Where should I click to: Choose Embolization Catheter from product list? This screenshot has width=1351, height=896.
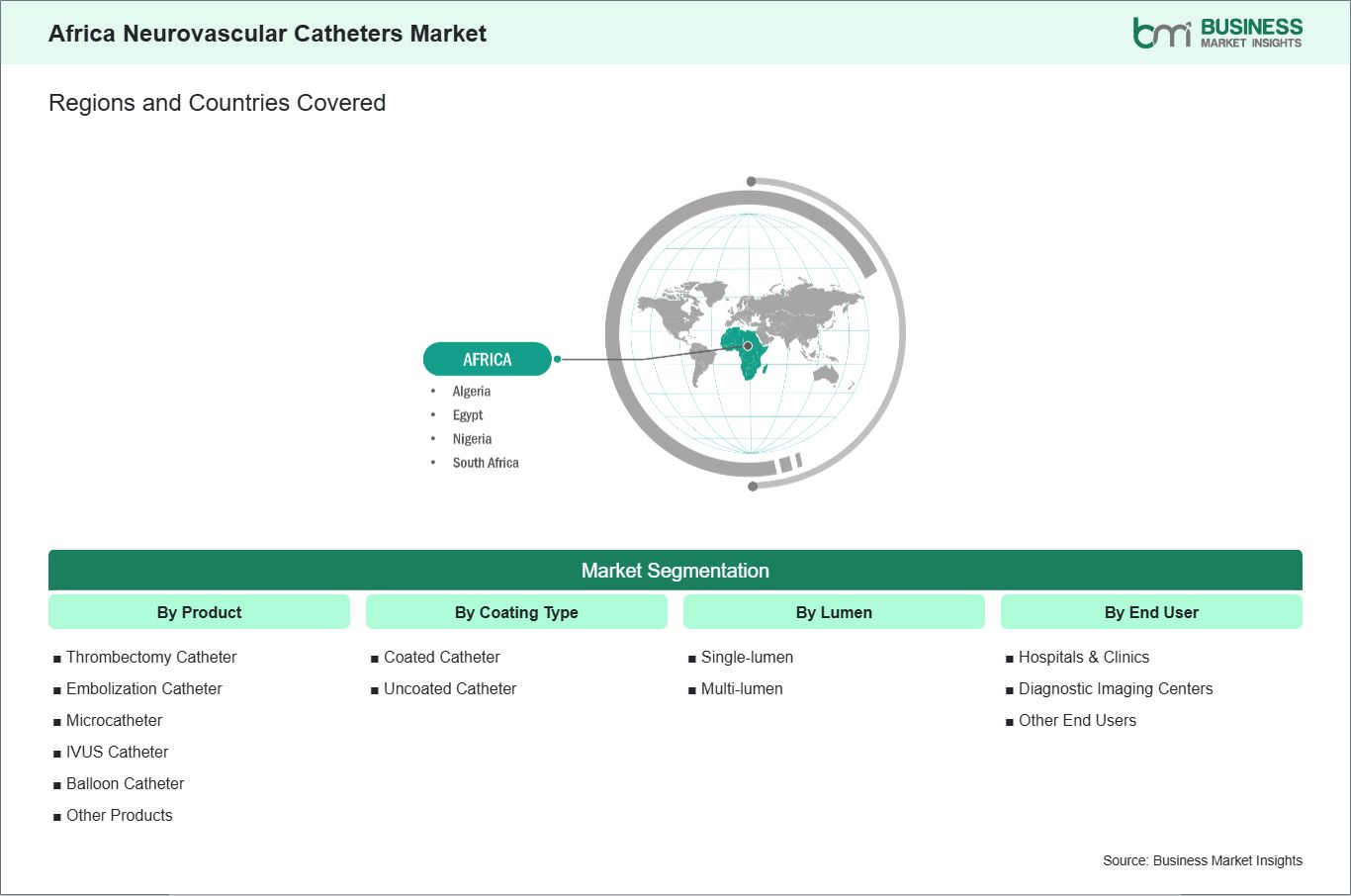click(x=144, y=688)
